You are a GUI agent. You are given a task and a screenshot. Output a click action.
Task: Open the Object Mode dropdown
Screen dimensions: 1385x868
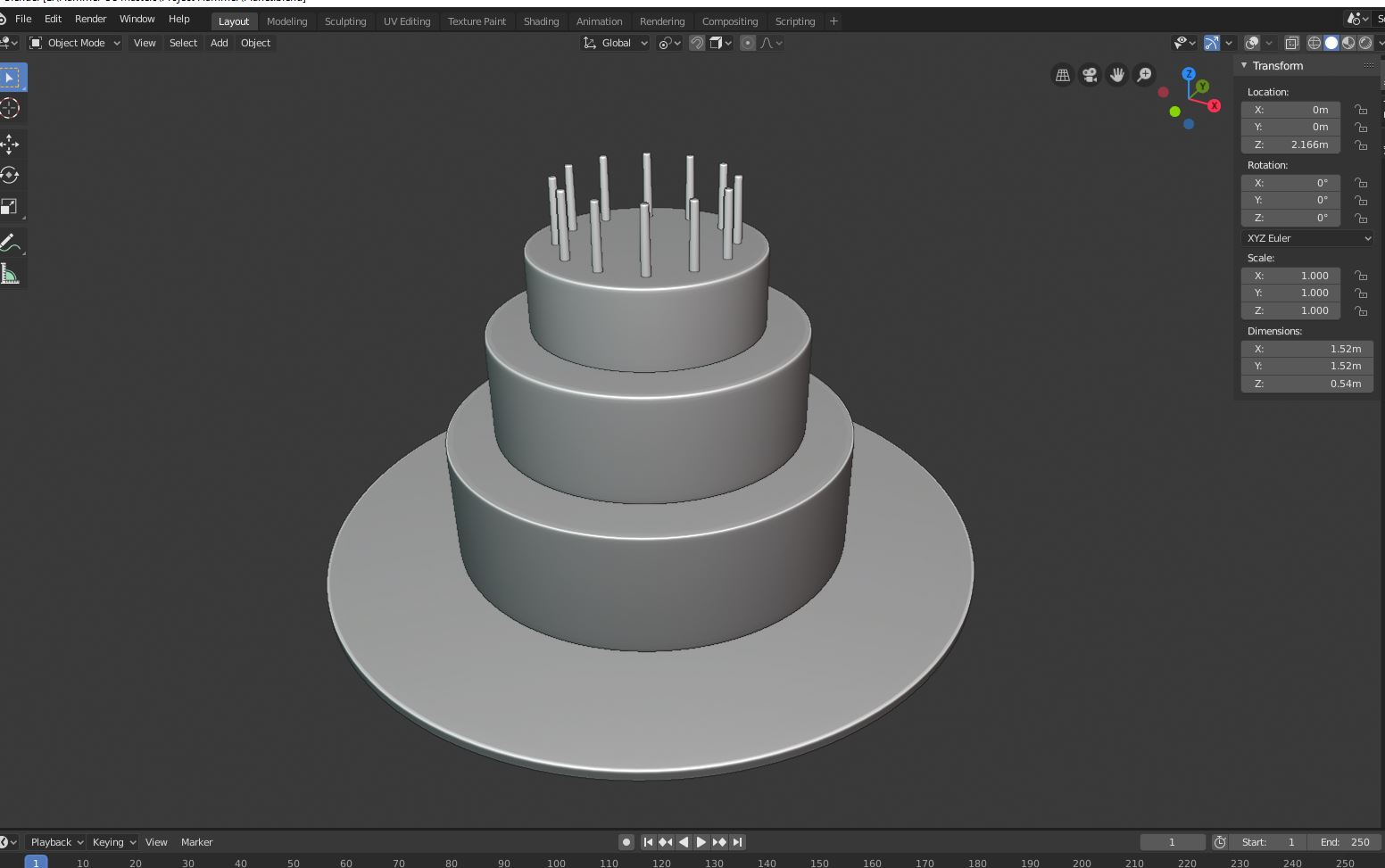pyautogui.click(x=75, y=42)
